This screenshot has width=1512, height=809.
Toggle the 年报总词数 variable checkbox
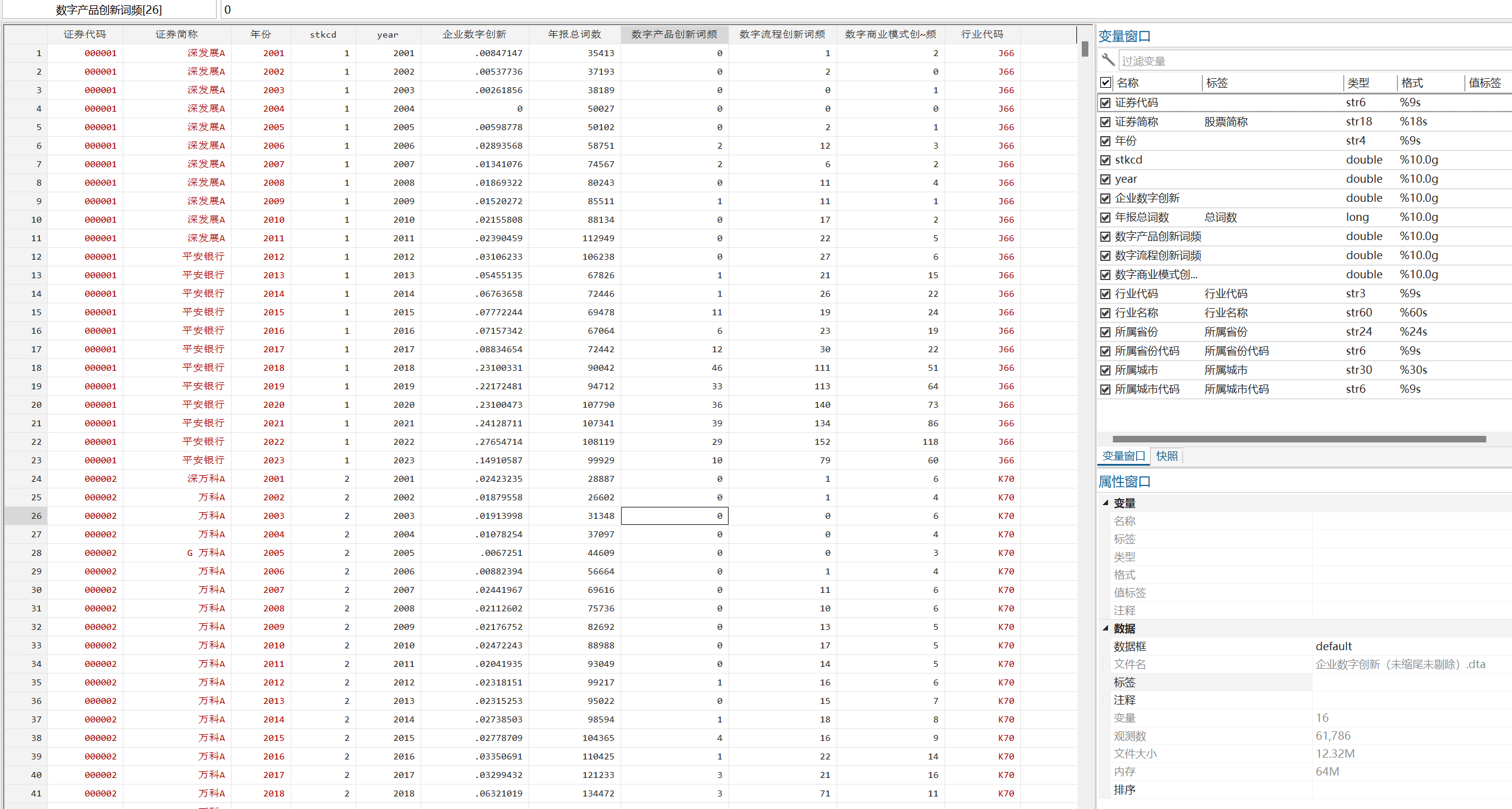[x=1105, y=217]
